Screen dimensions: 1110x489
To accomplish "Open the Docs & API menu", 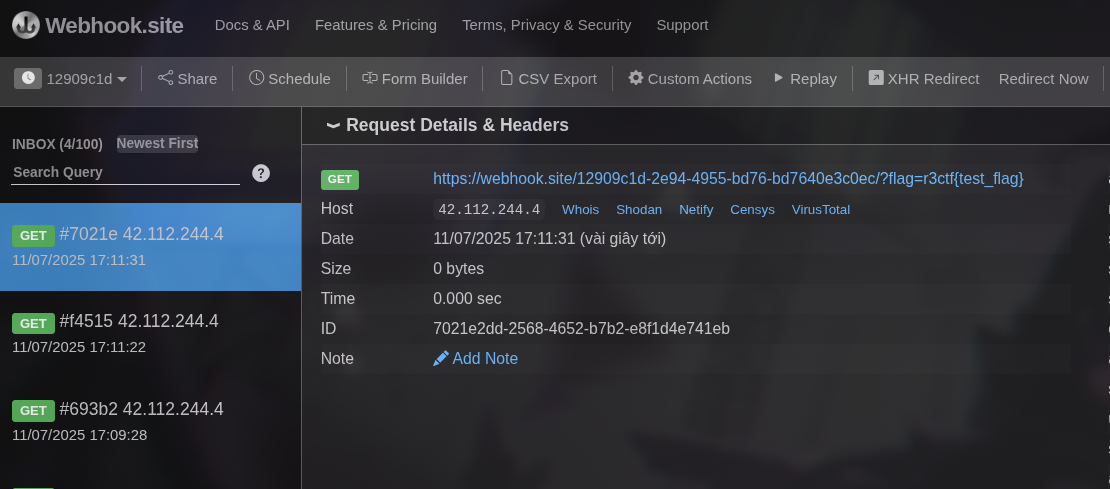I will tap(252, 25).
